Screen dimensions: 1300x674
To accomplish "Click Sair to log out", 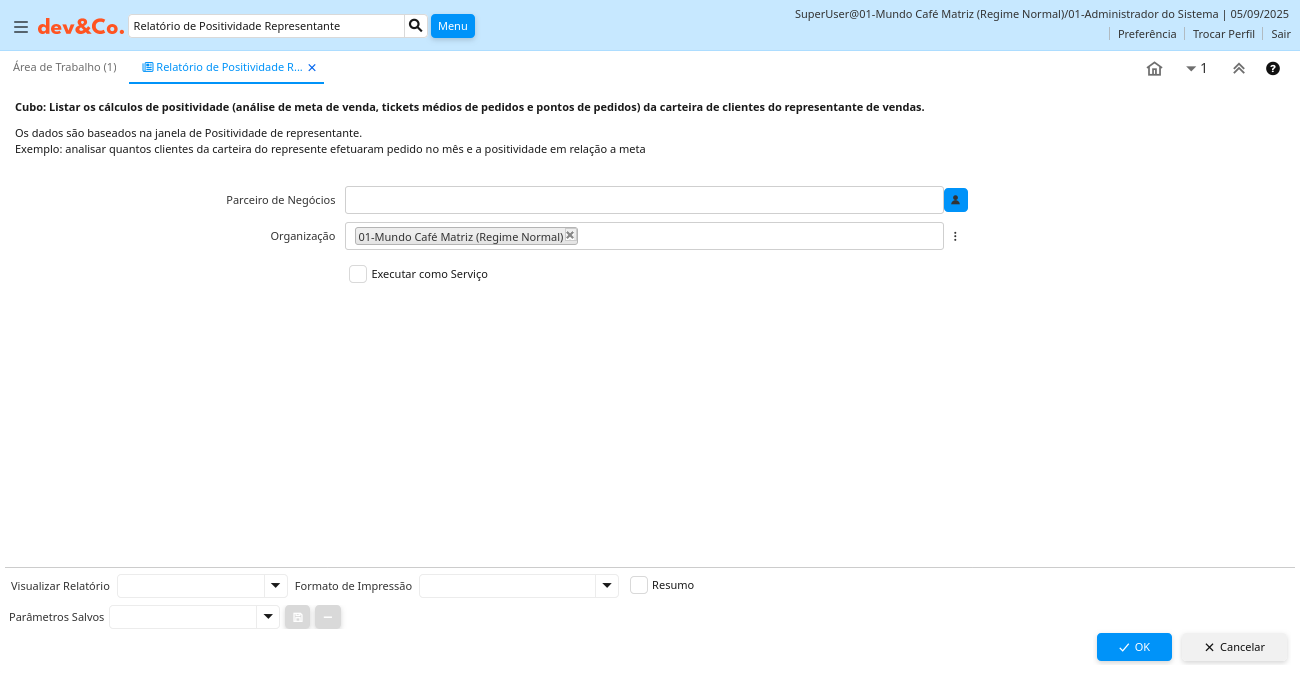I will pyautogui.click(x=1281, y=34).
